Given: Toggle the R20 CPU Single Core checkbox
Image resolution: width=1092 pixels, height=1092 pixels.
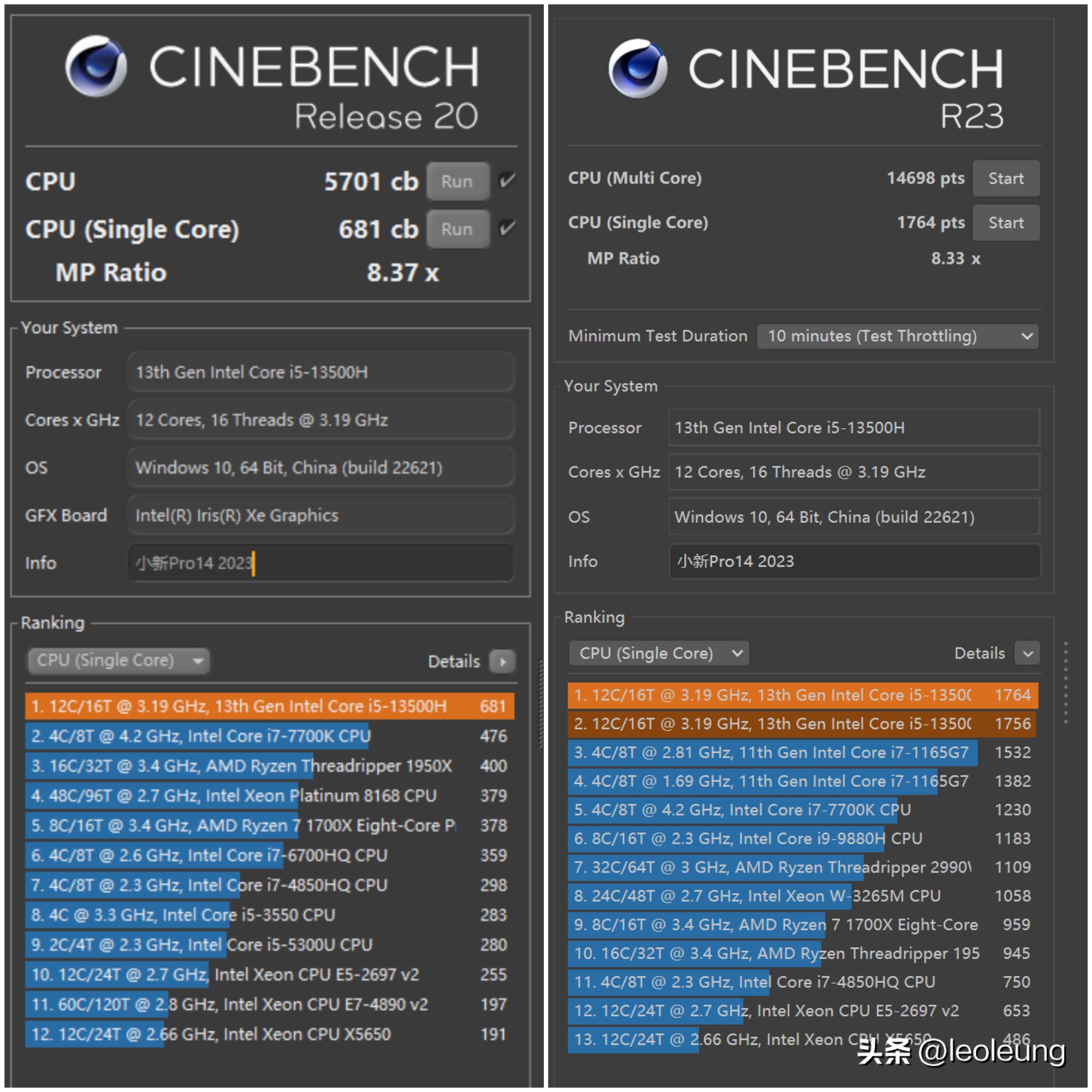Looking at the screenshot, I should (x=507, y=228).
